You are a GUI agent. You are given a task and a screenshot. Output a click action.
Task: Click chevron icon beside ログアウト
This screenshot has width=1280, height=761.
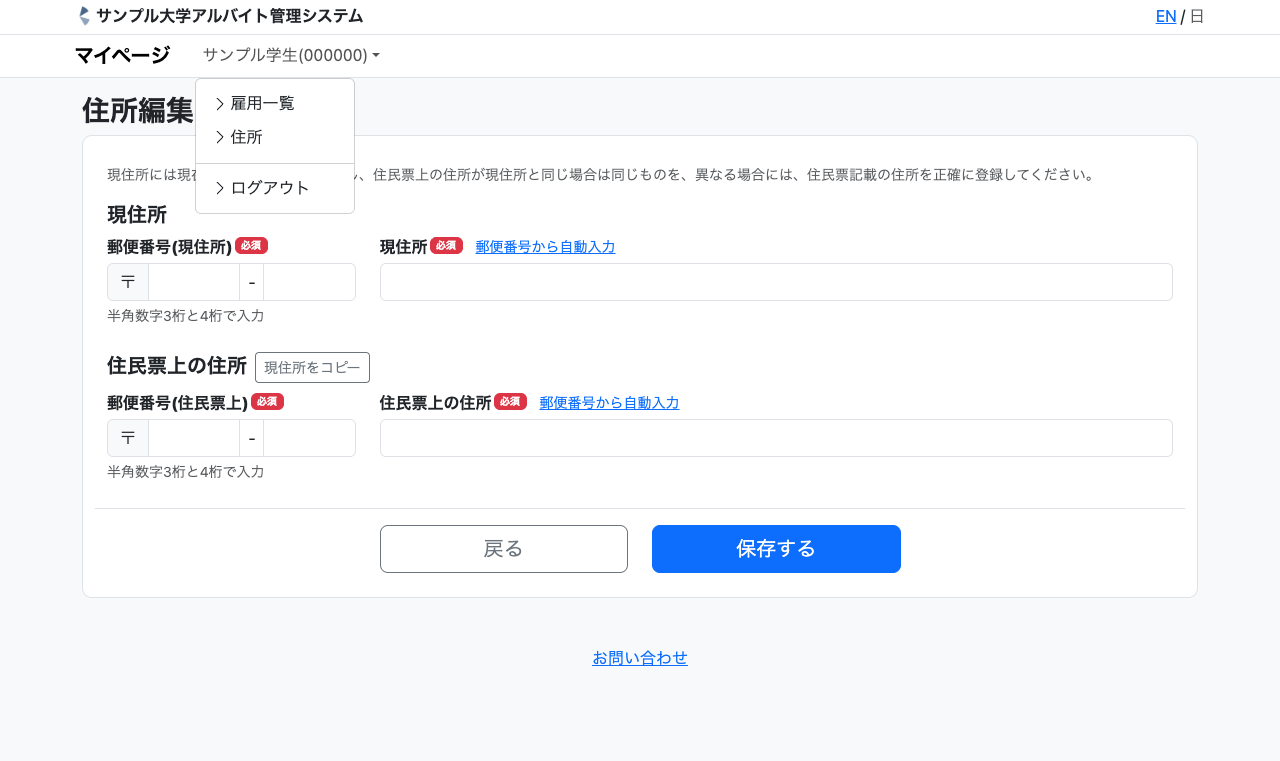pos(220,188)
